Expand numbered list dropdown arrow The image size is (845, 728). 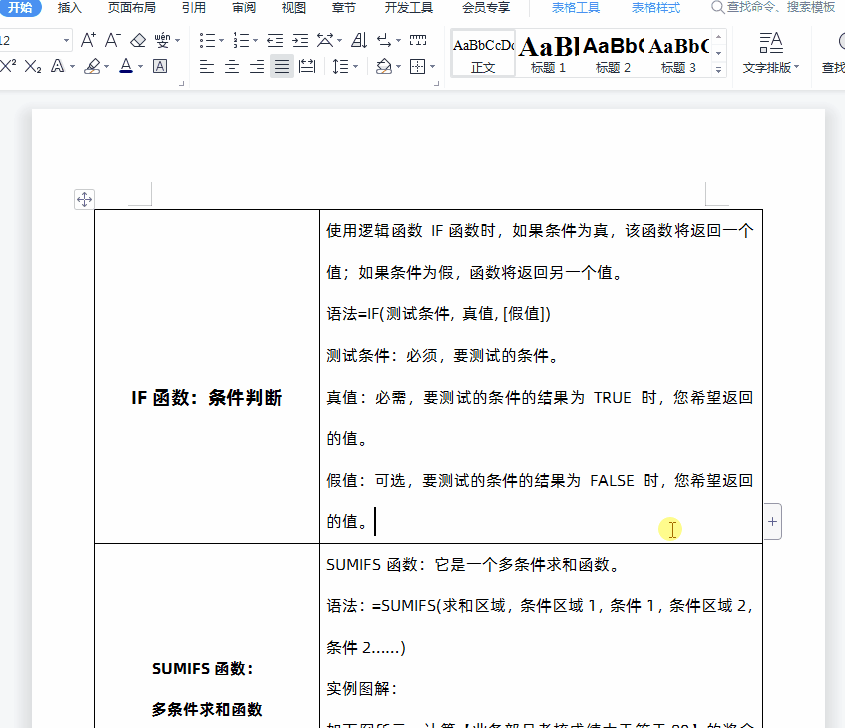255,41
